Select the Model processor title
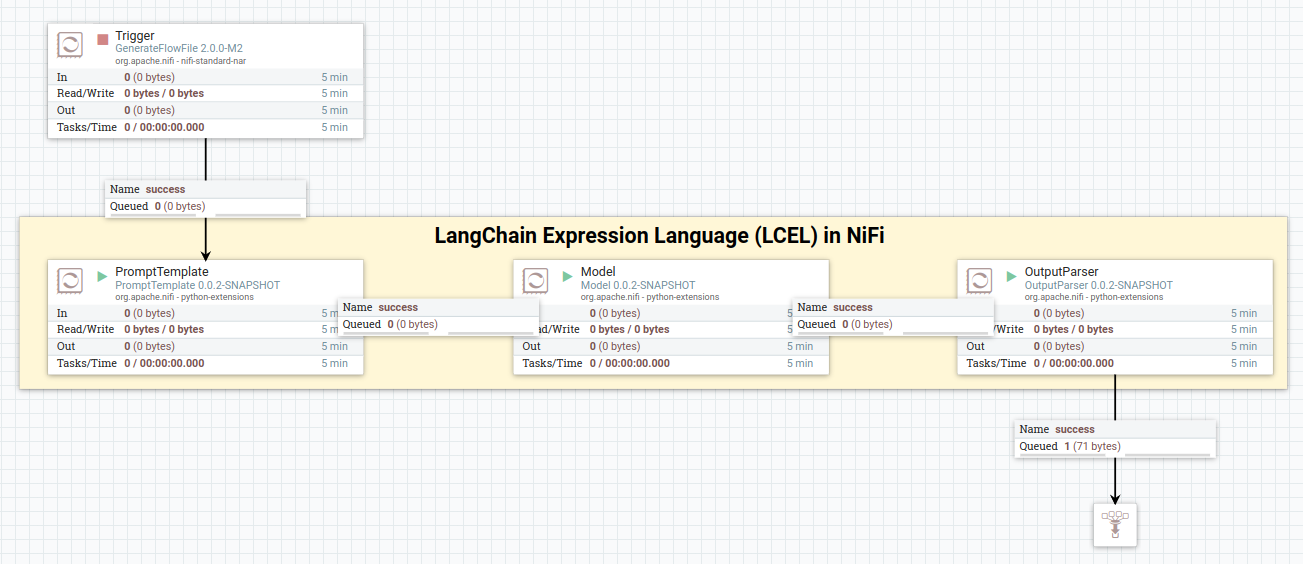 598,271
